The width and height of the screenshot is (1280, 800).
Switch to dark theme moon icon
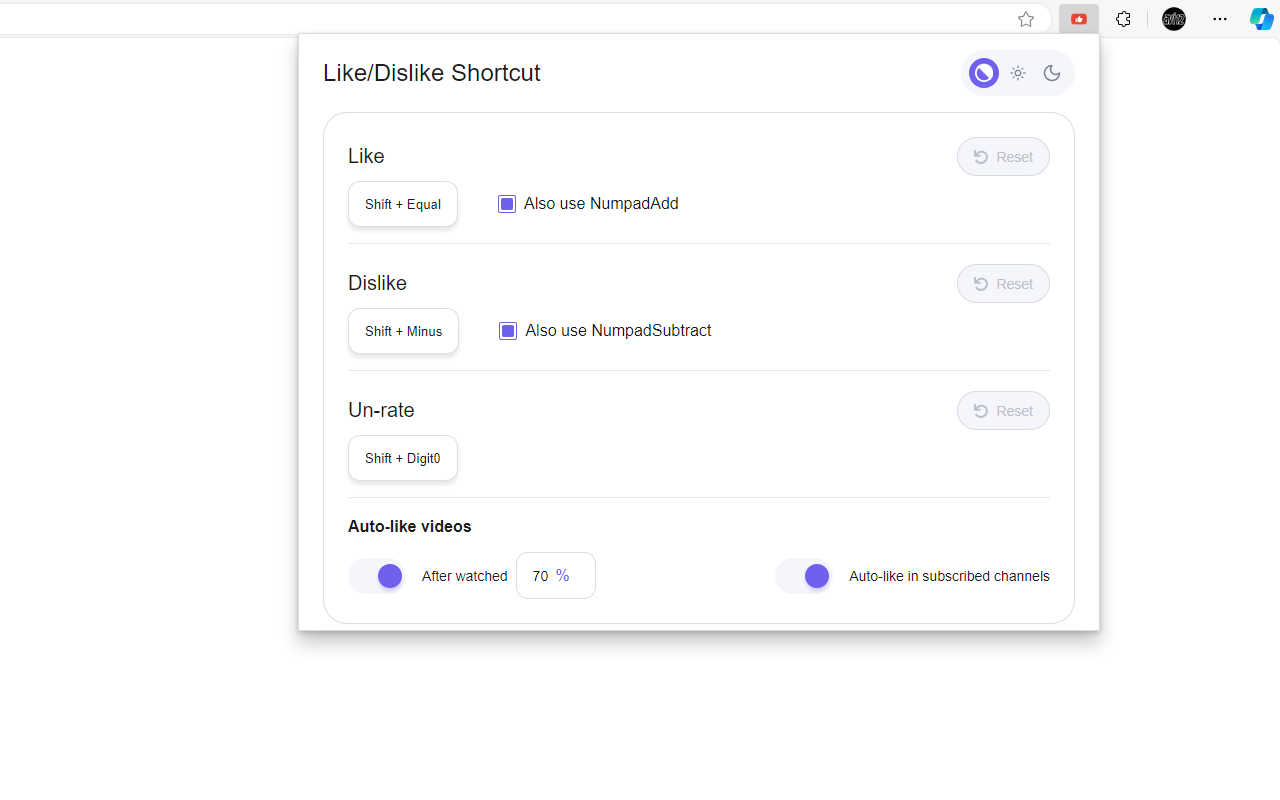(1052, 73)
